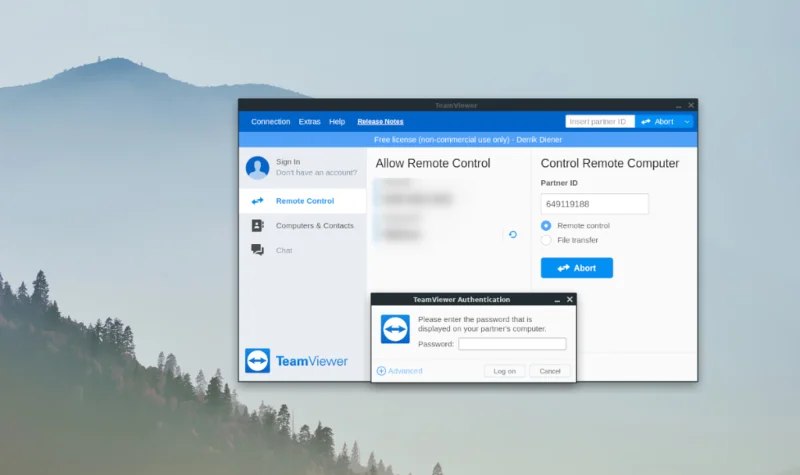The image size is (800, 475).
Task: Click the Abort button in top toolbar
Action: point(657,121)
